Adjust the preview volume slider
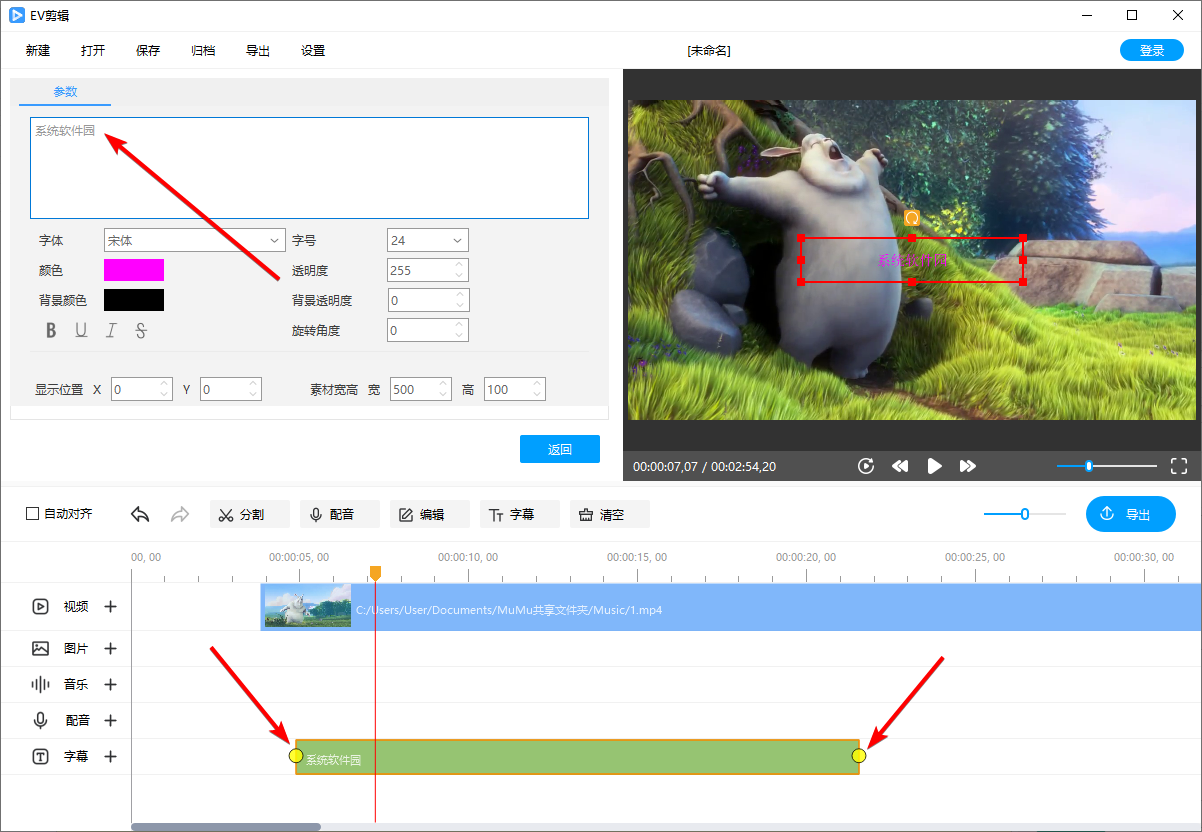The height and width of the screenshot is (832, 1202). coord(1106,466)
